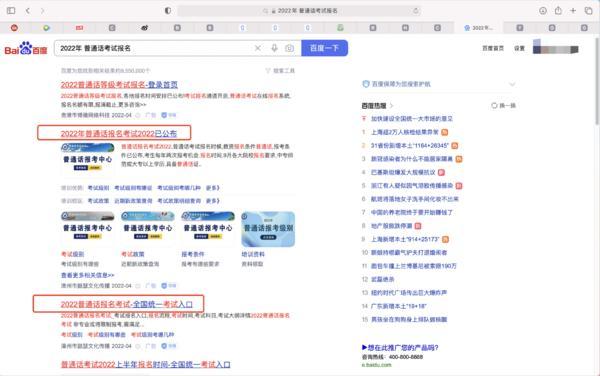The height and width of the screenshot is (376, 600).
Task: Open image search with the camera icon
Action: pos(290,48)
